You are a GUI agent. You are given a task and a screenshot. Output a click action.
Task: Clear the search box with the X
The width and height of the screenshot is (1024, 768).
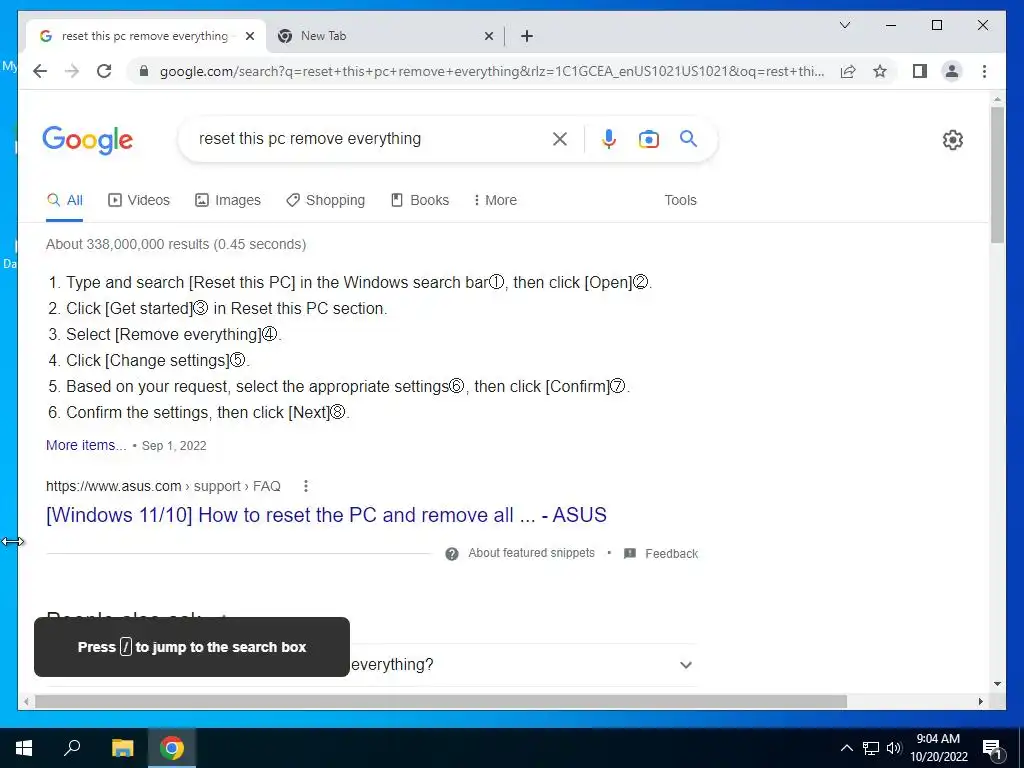click(560, 138)
